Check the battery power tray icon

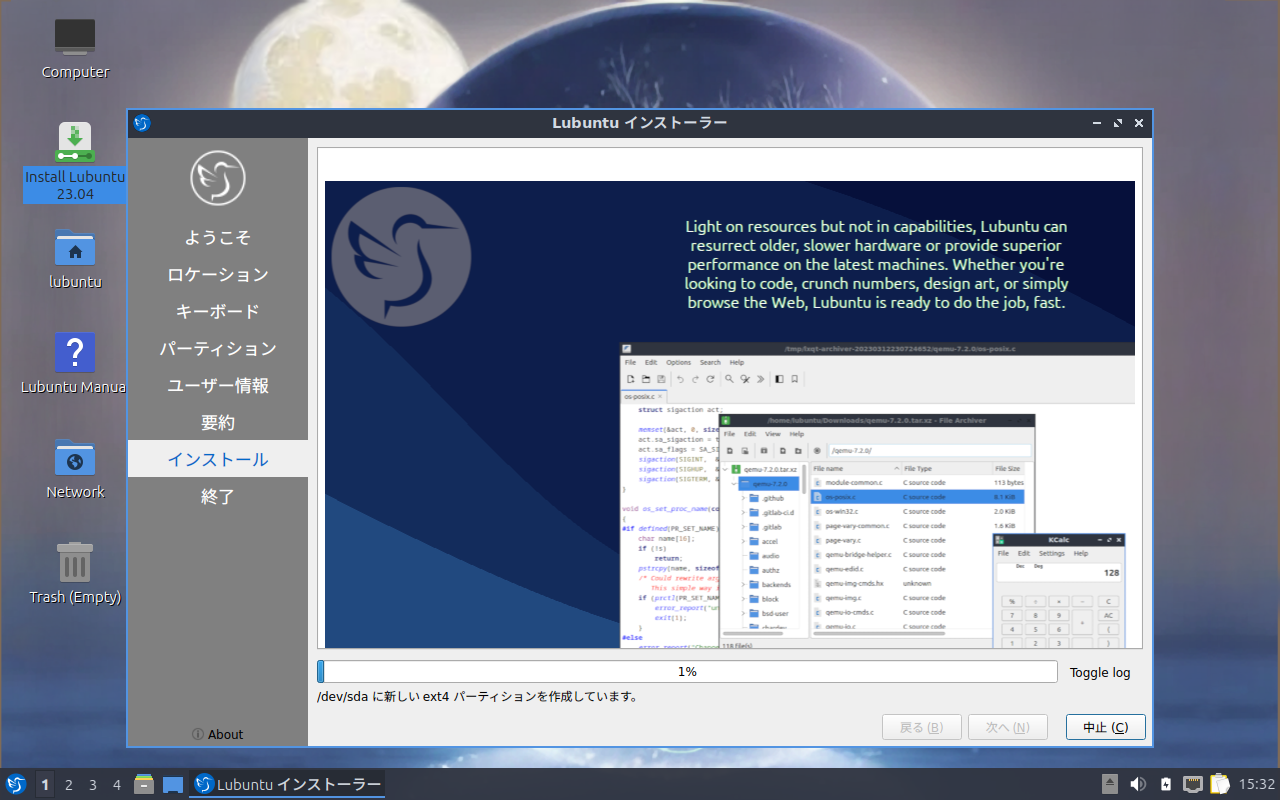(x=1165, y=784)
